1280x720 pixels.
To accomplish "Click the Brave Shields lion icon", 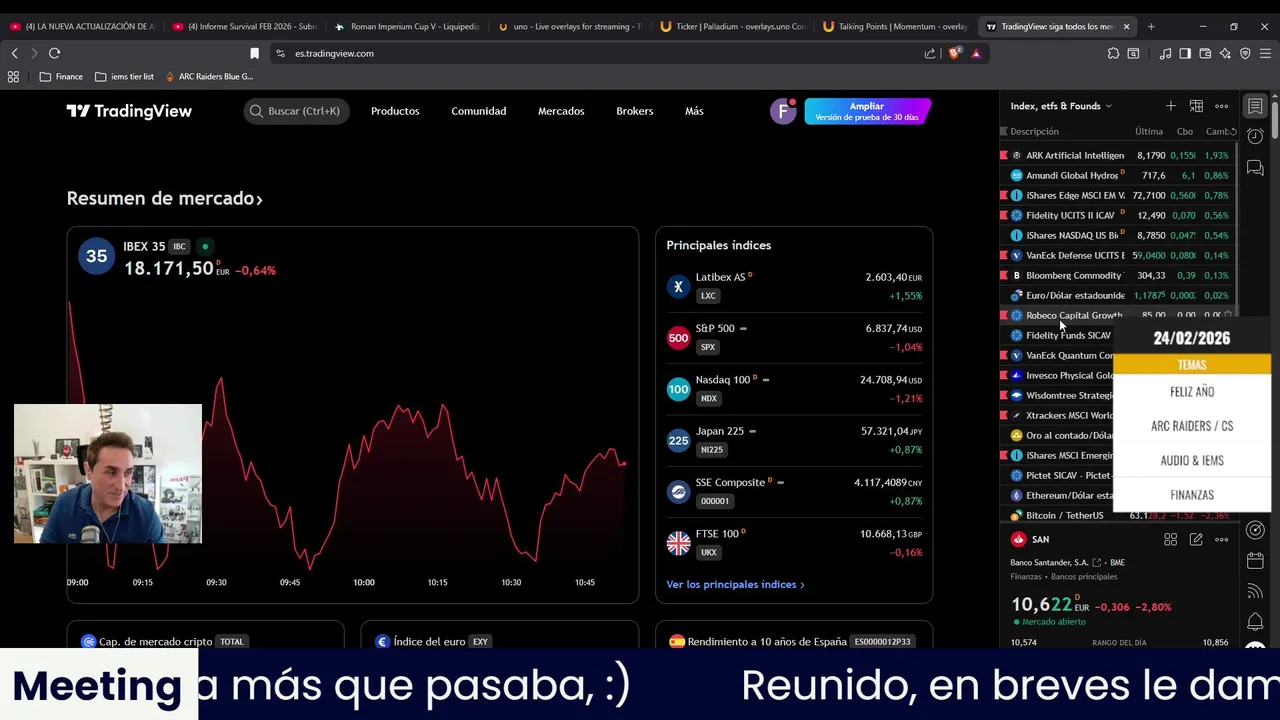I will coord(954,53).
